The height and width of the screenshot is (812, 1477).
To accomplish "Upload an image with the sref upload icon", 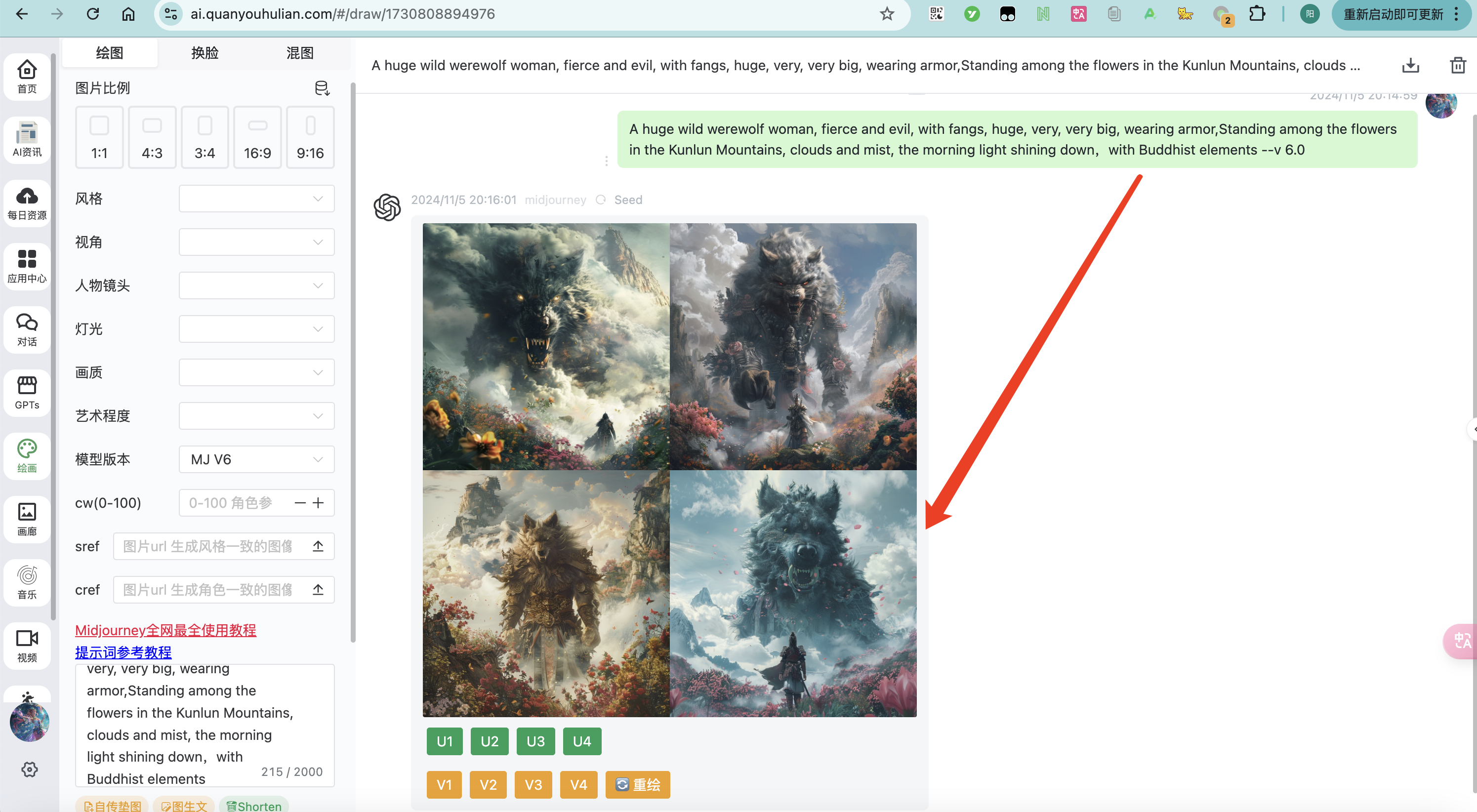I will pyautogui.click(x=318, y=546).
